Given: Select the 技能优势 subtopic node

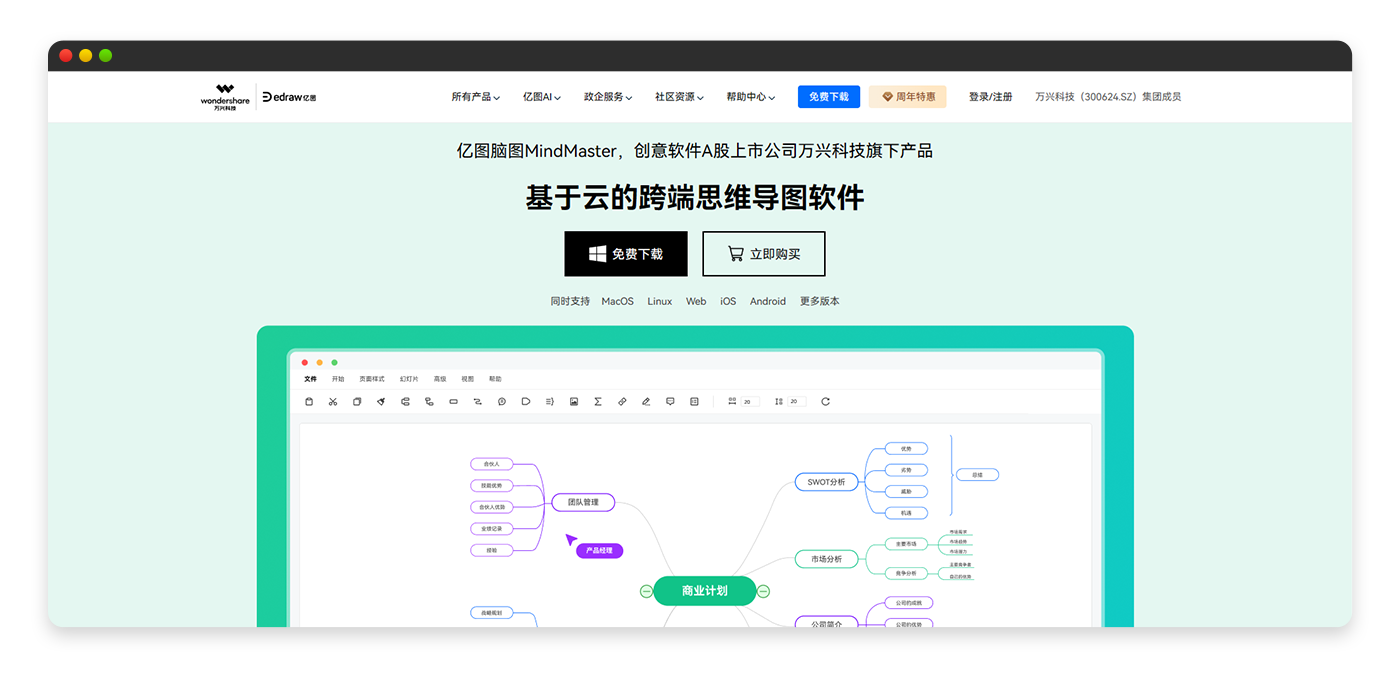Looking at the screenshot, I should point(491,485).
